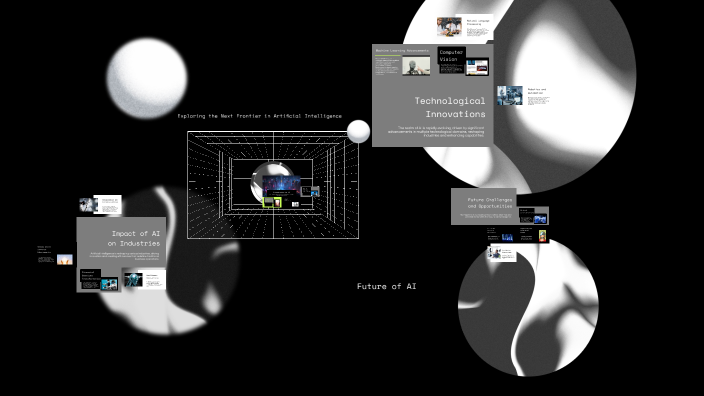
Task: Select the "Natural Language Processing" card text
Action: click(x=477, y=28)
